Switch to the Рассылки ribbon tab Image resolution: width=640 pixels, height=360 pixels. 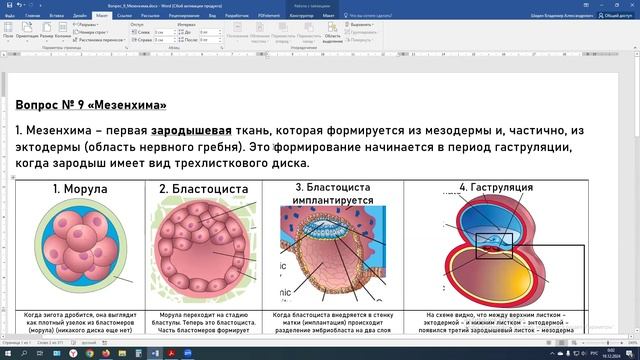point(150,16)
